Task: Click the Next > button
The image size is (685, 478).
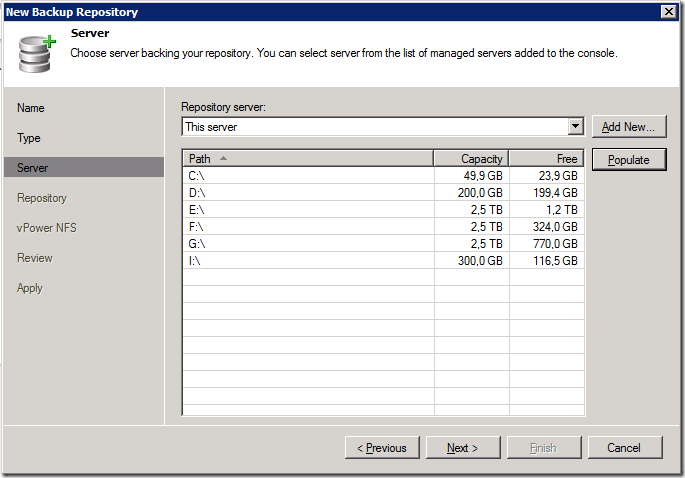Action: click(x=462, y=448)
